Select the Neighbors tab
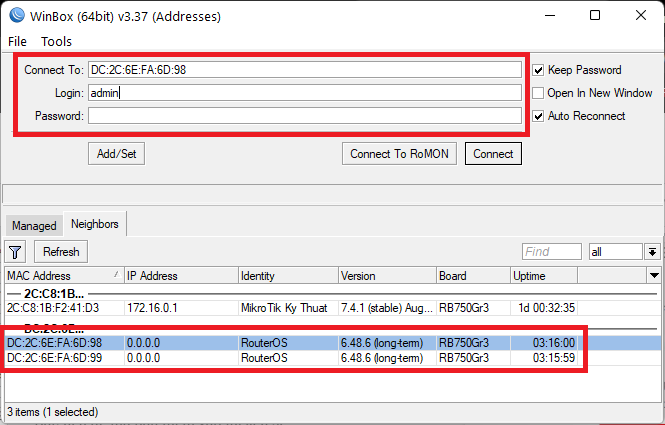The width and height of the screenshot is (665, 425). click(x=94, y=225)
